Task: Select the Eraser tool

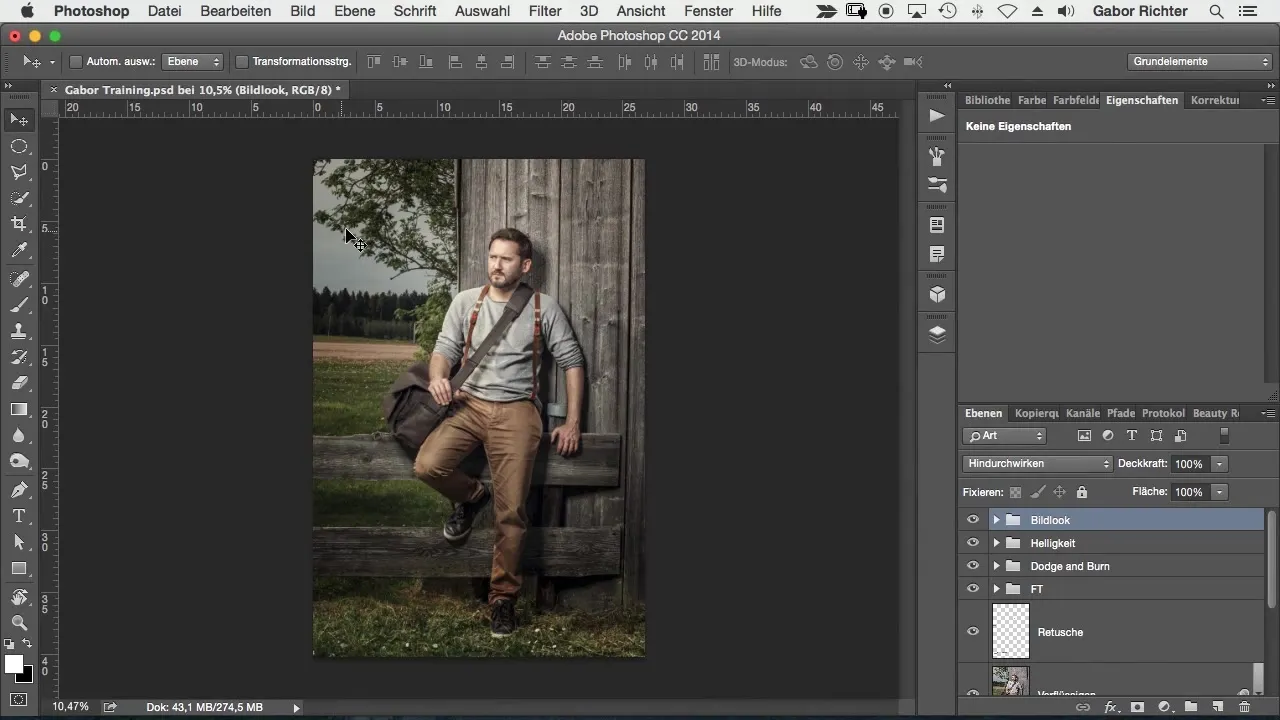Action: pyautogui.click(x=19, y=383)
